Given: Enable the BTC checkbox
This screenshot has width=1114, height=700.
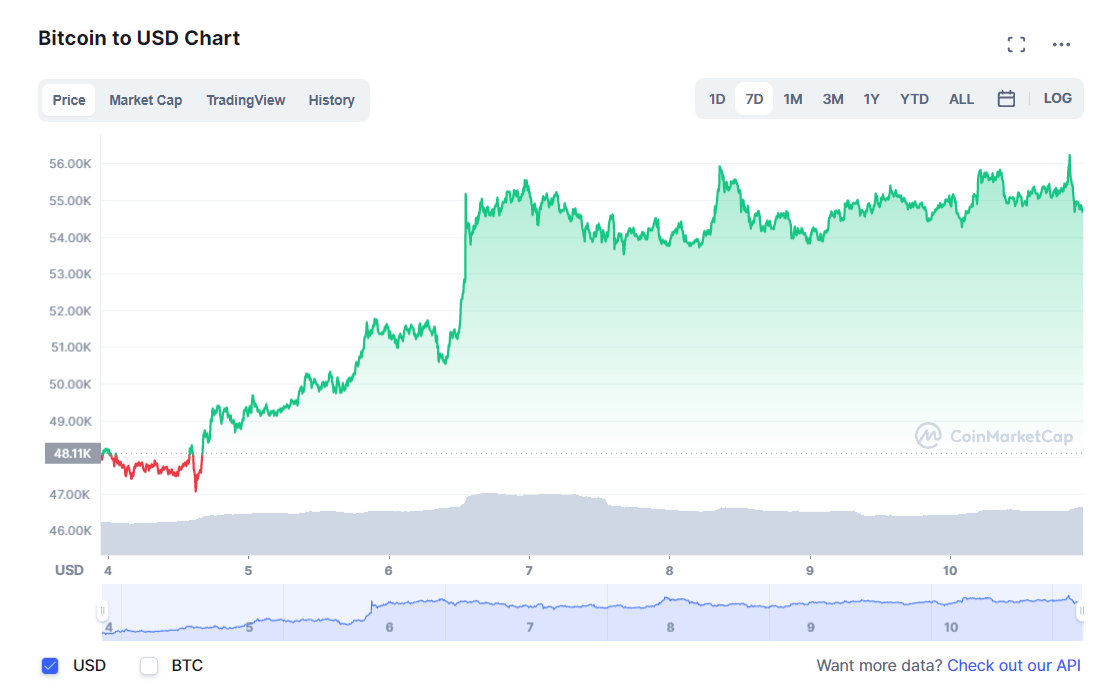Looking at the screenshot, I should [x=149, y=666].
